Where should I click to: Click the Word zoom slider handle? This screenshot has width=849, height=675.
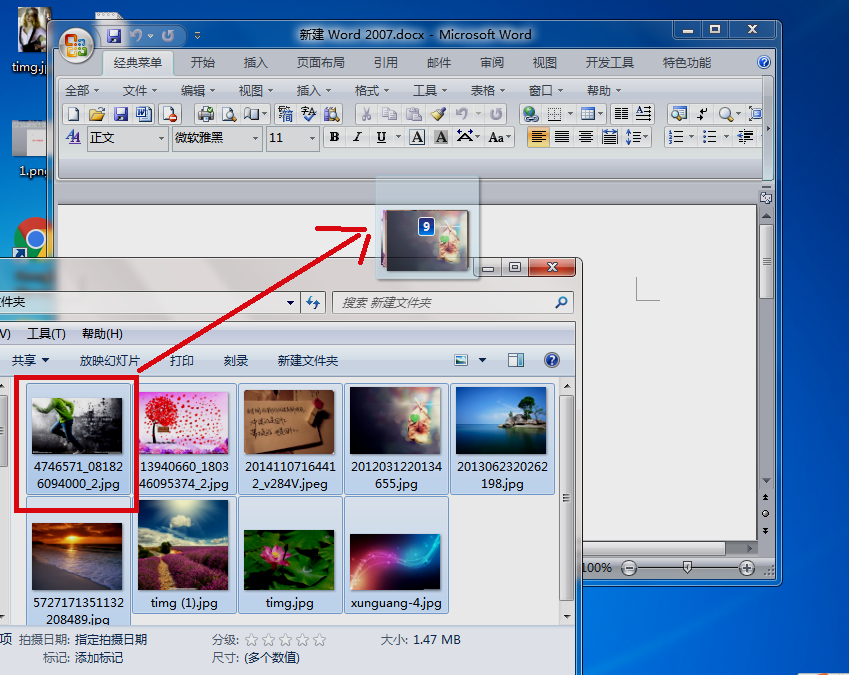[x=687, y=567]
